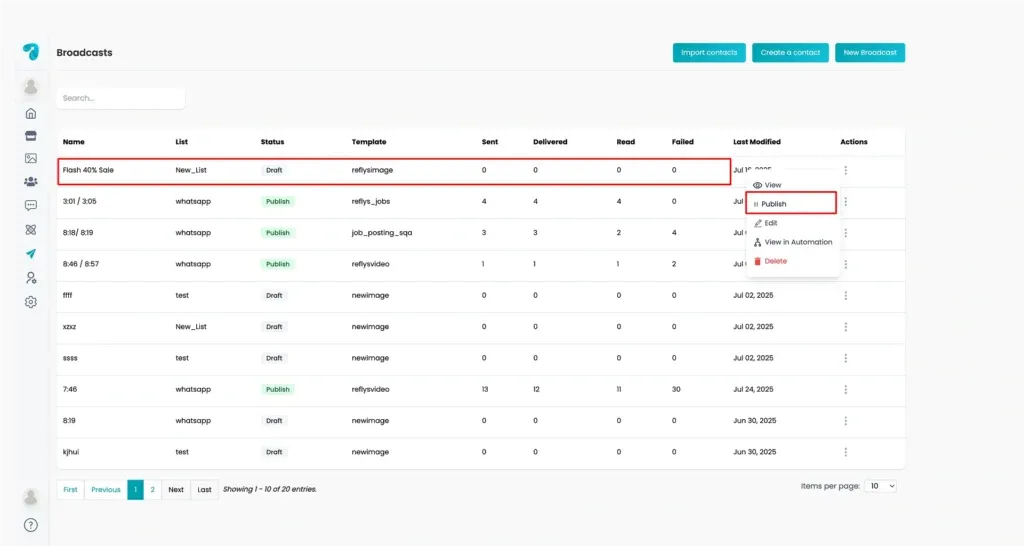Open the Home icon in sidebar
Viewport: 1024px width, 546px height.
tap(31, 114)
